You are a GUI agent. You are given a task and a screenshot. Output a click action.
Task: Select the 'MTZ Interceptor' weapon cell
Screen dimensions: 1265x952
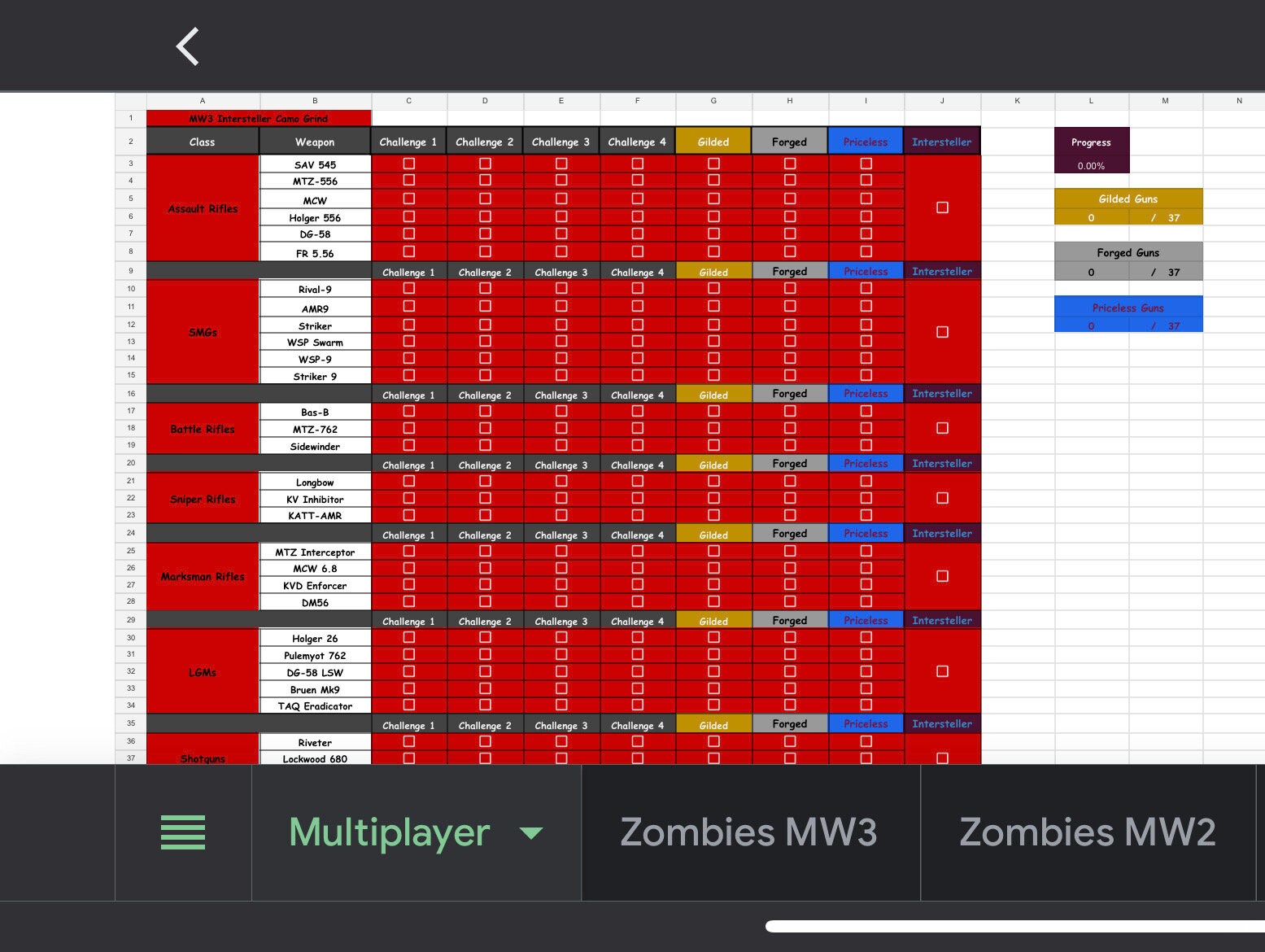[315, 552]
